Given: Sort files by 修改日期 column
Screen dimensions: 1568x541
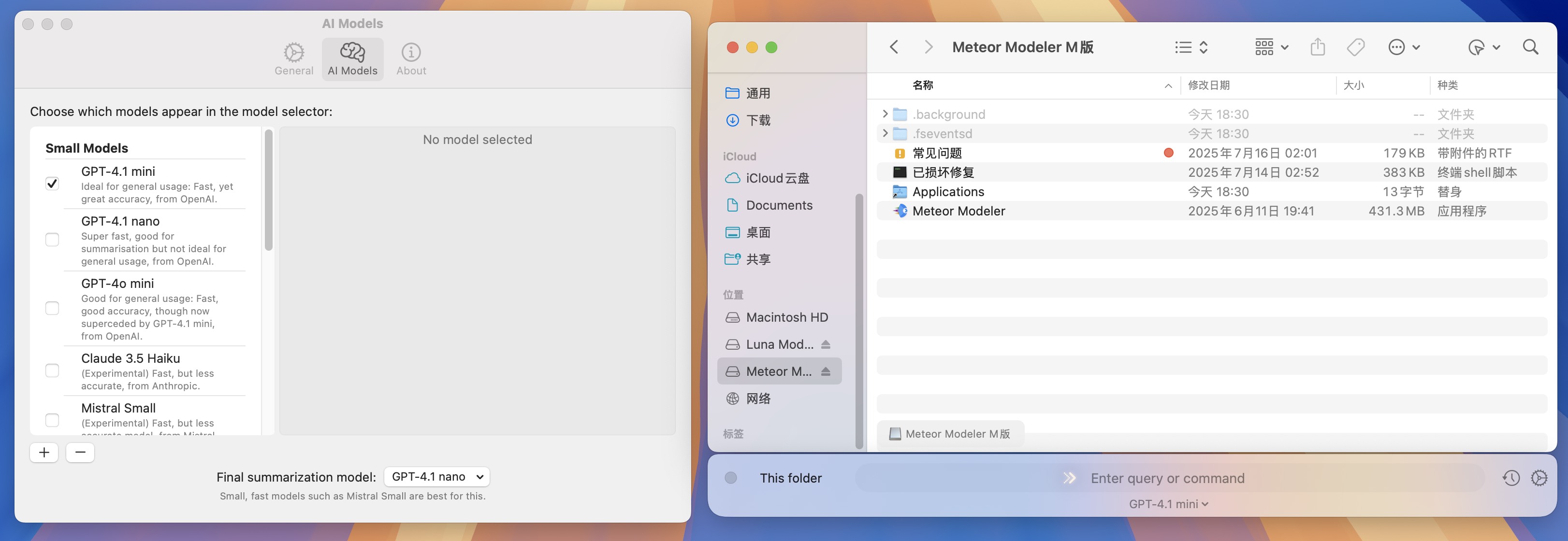Looking at the screenshot, I should tap(1209, 85).
